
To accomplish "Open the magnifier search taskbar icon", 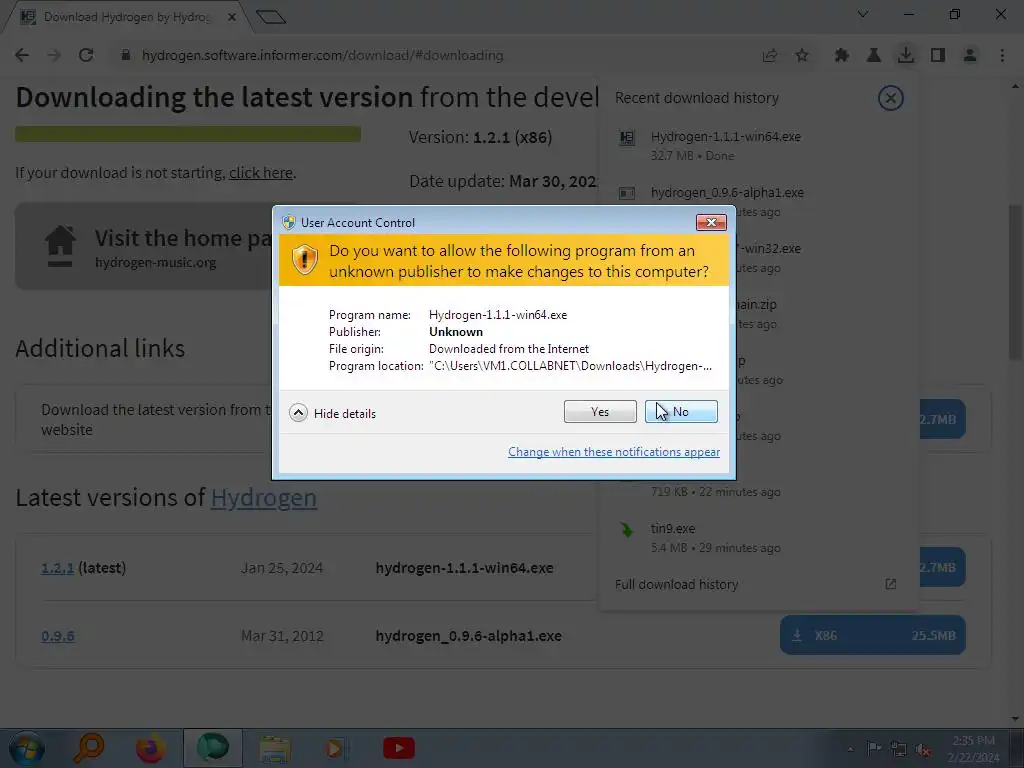I will coord(88,748).
